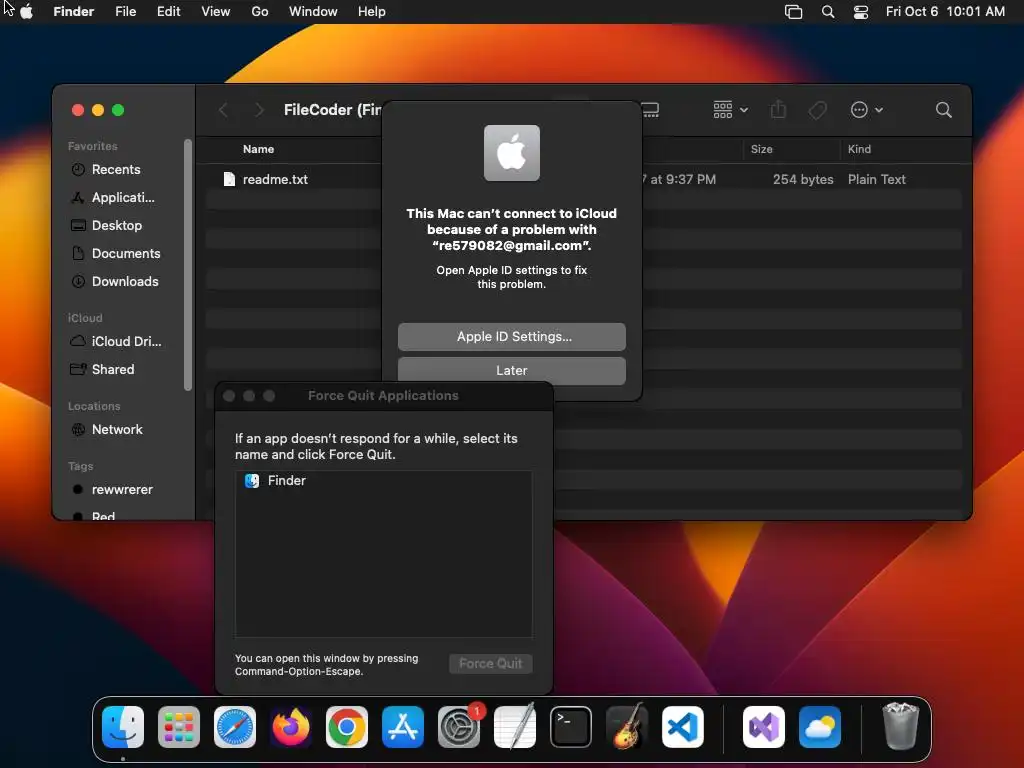Open Visual Studio from the Dock
The height and width of the screenshot is (768, 1024).
tap(763, 727)
